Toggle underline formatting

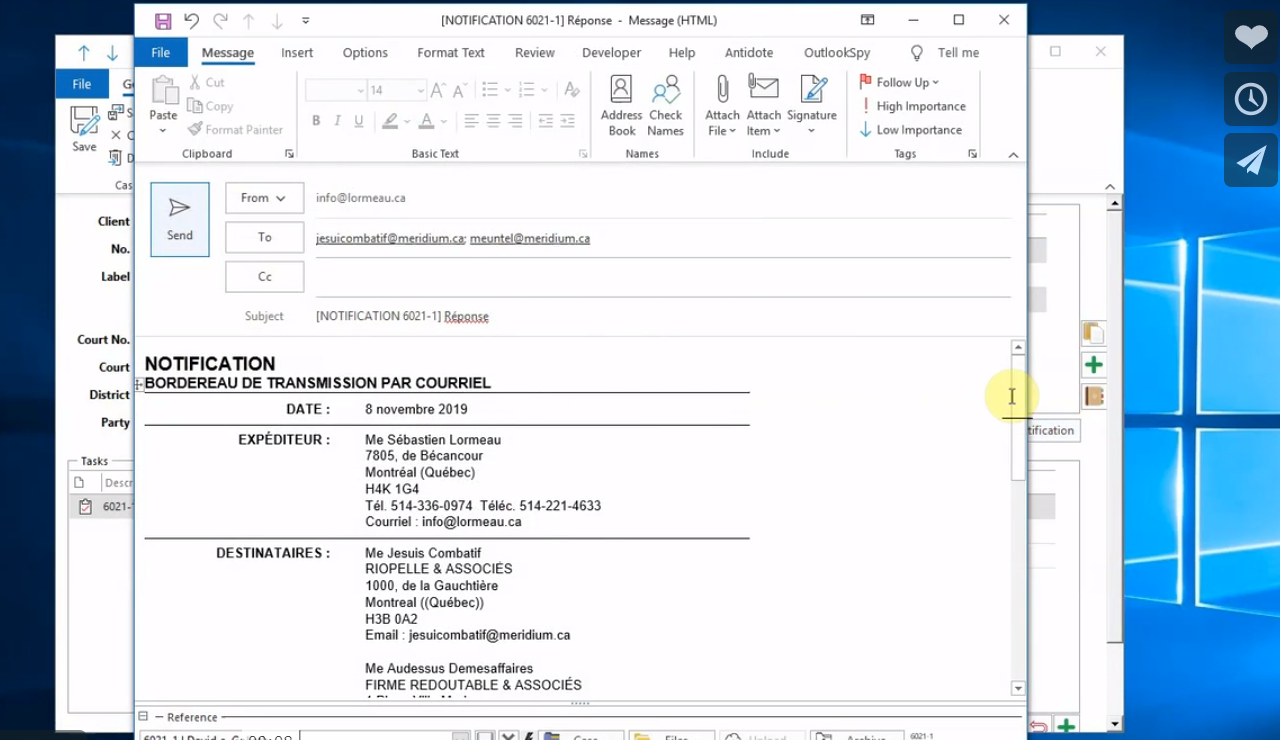(360, 121)
